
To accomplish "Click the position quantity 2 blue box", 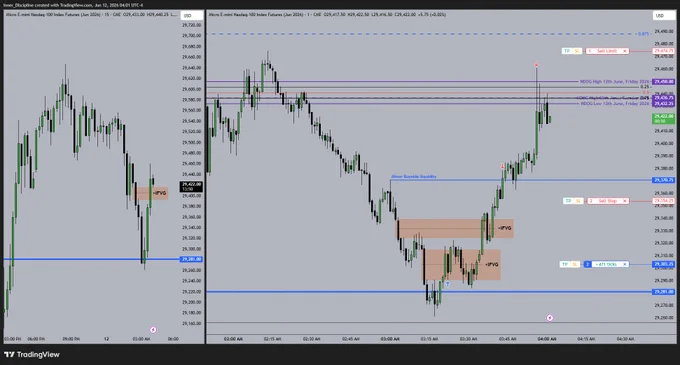I will point(587,264).
